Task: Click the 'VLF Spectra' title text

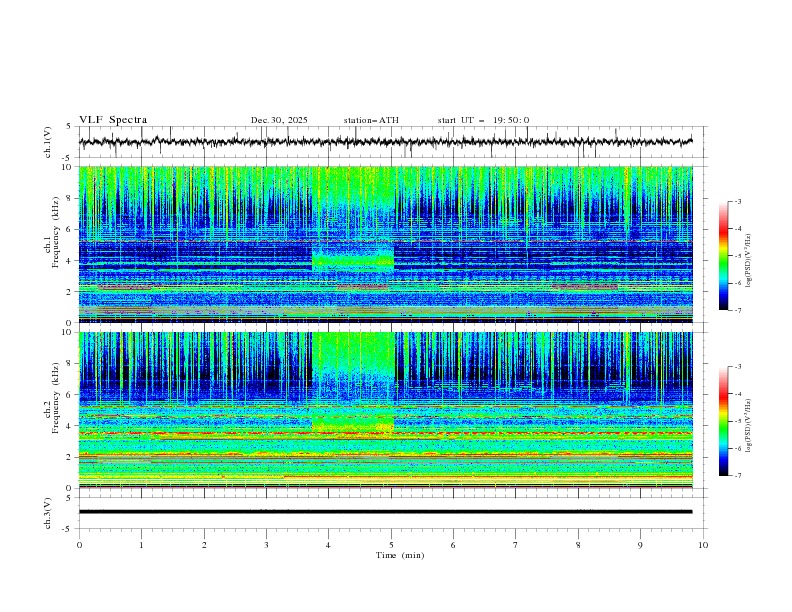Action: click(x=113, y=120)
